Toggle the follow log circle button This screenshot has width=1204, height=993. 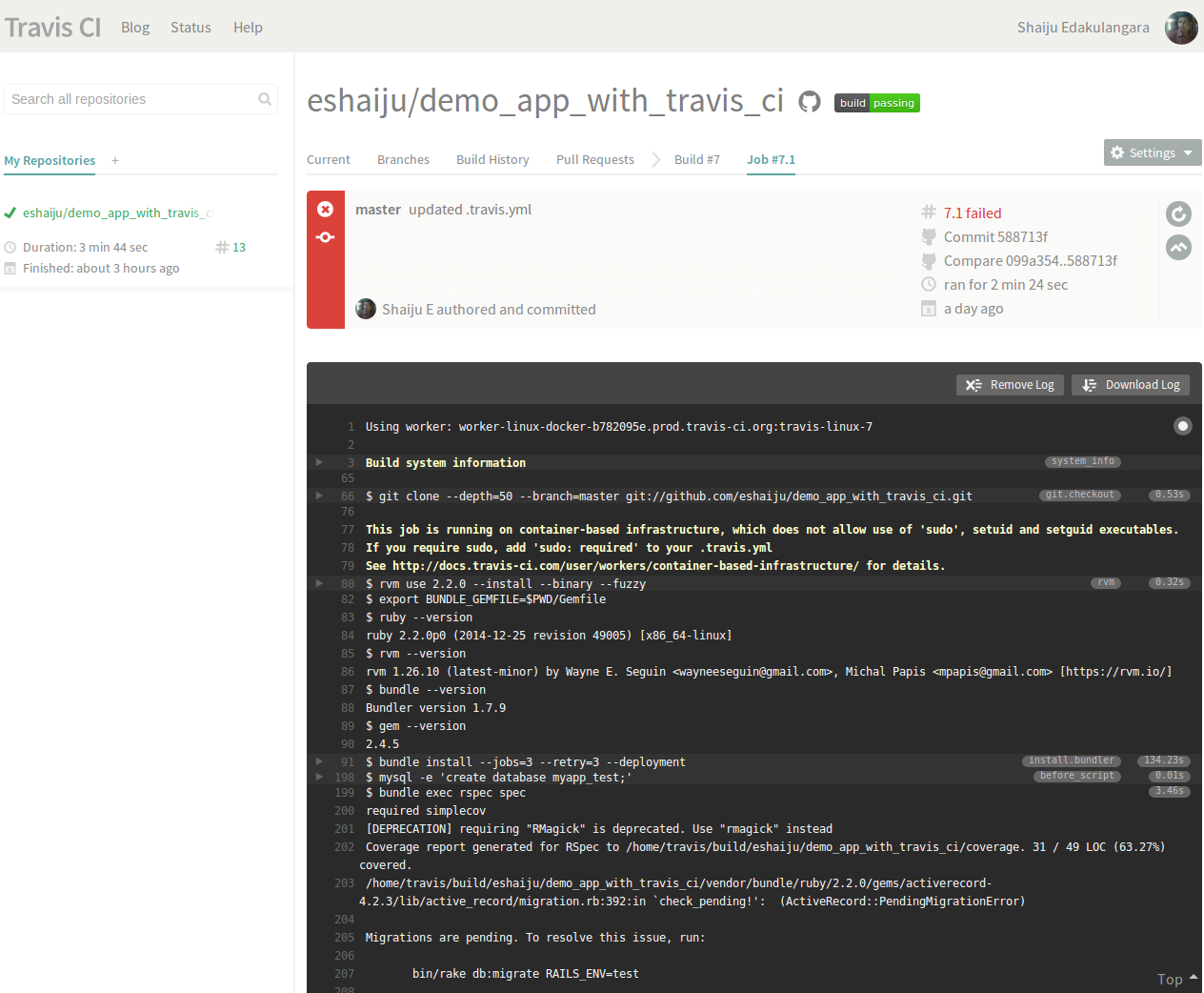click(x=1182, y=426)
